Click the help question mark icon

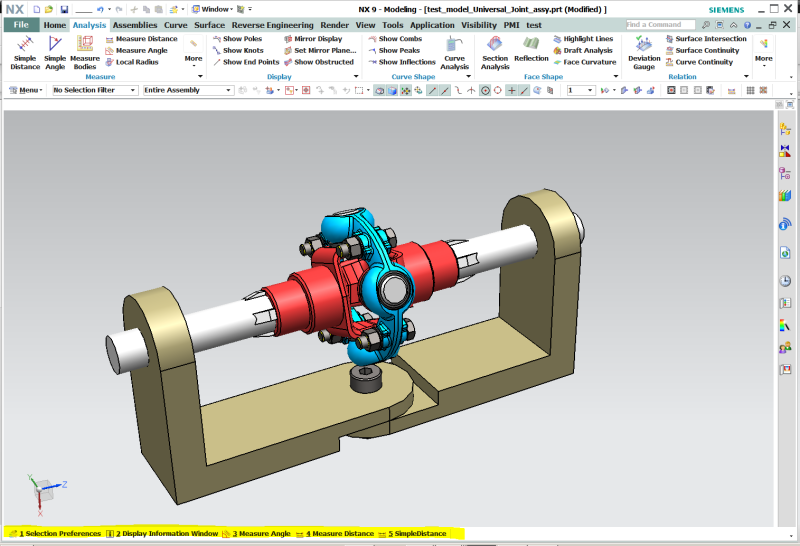pos(747,24)
